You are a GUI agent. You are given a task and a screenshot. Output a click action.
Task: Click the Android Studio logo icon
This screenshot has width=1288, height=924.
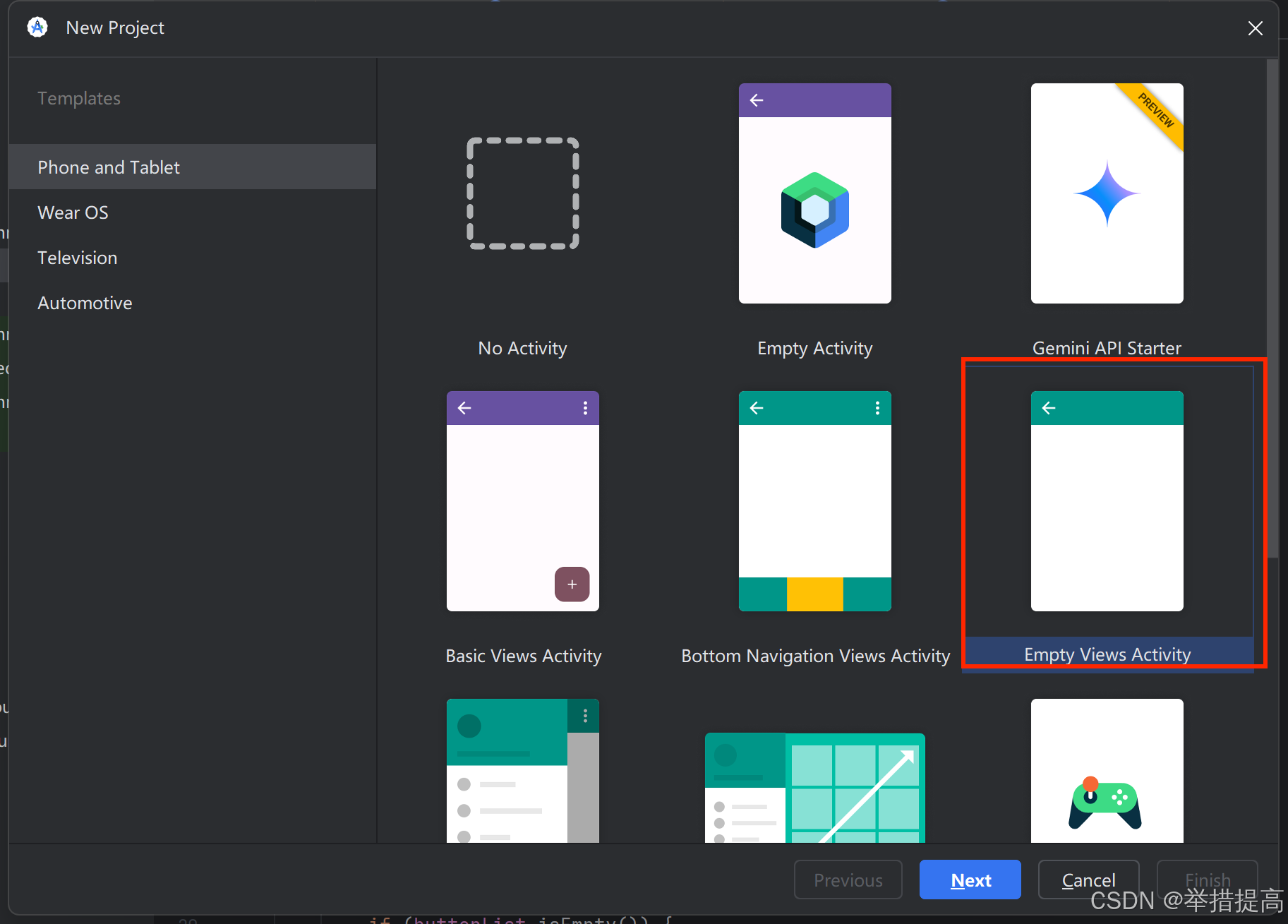click(x=36, y=27)
